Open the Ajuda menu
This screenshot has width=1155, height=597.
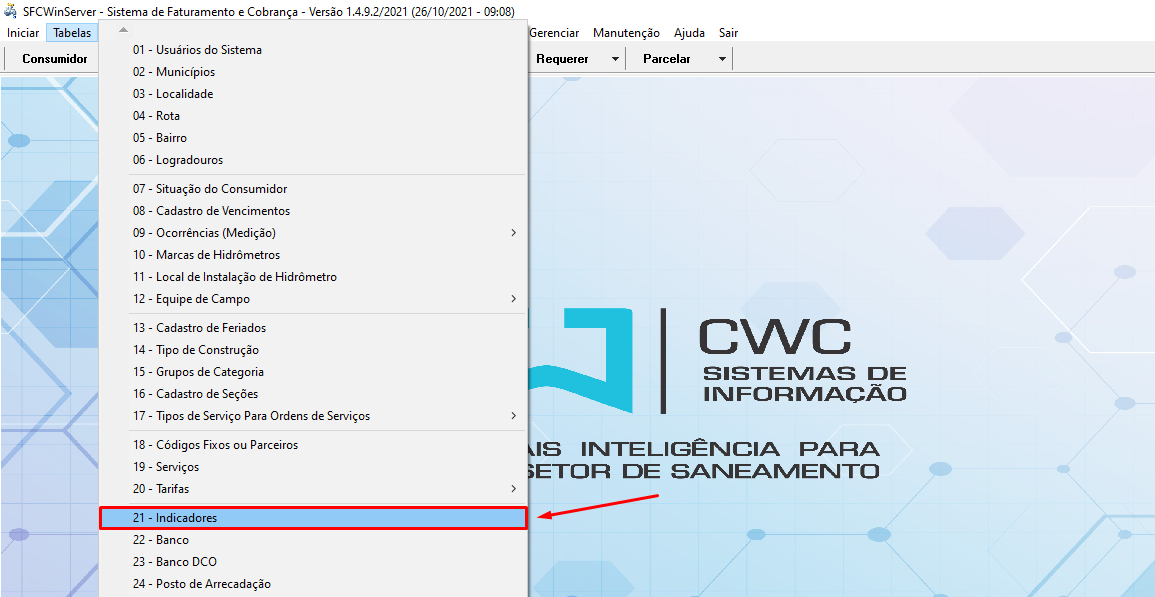tap(689, 32)
